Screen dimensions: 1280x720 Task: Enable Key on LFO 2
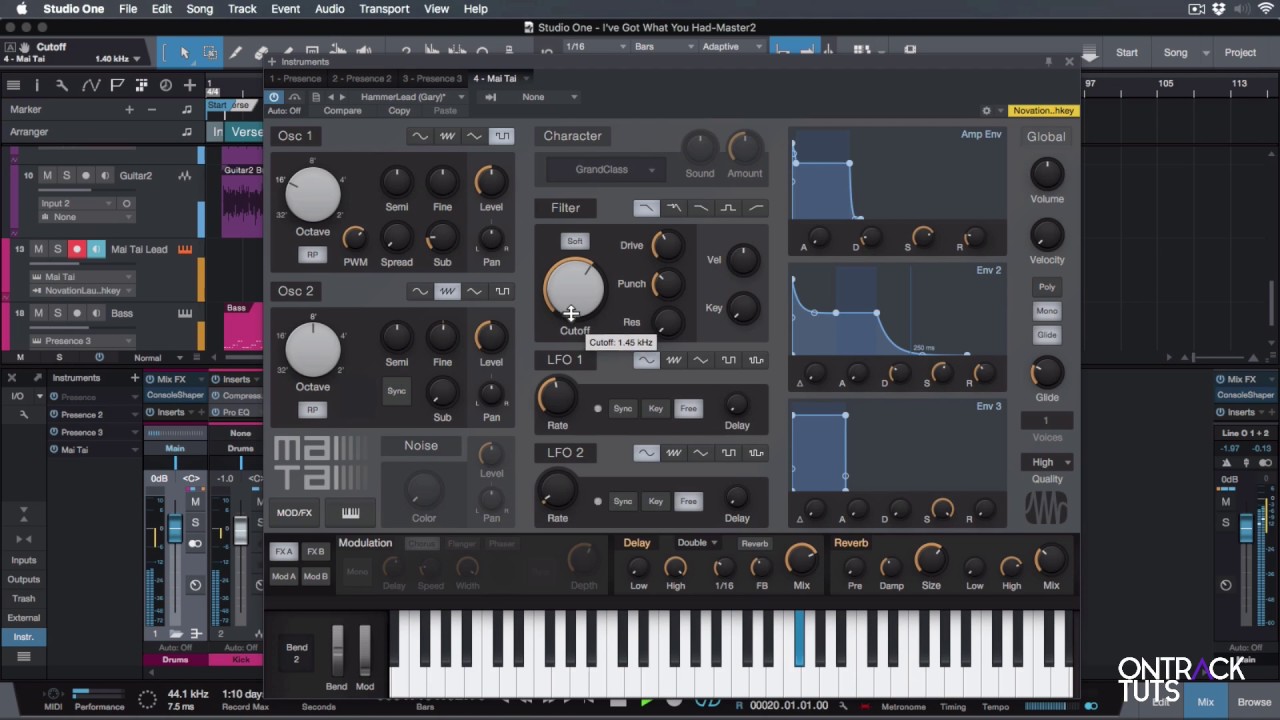click(x=655, y=501)
